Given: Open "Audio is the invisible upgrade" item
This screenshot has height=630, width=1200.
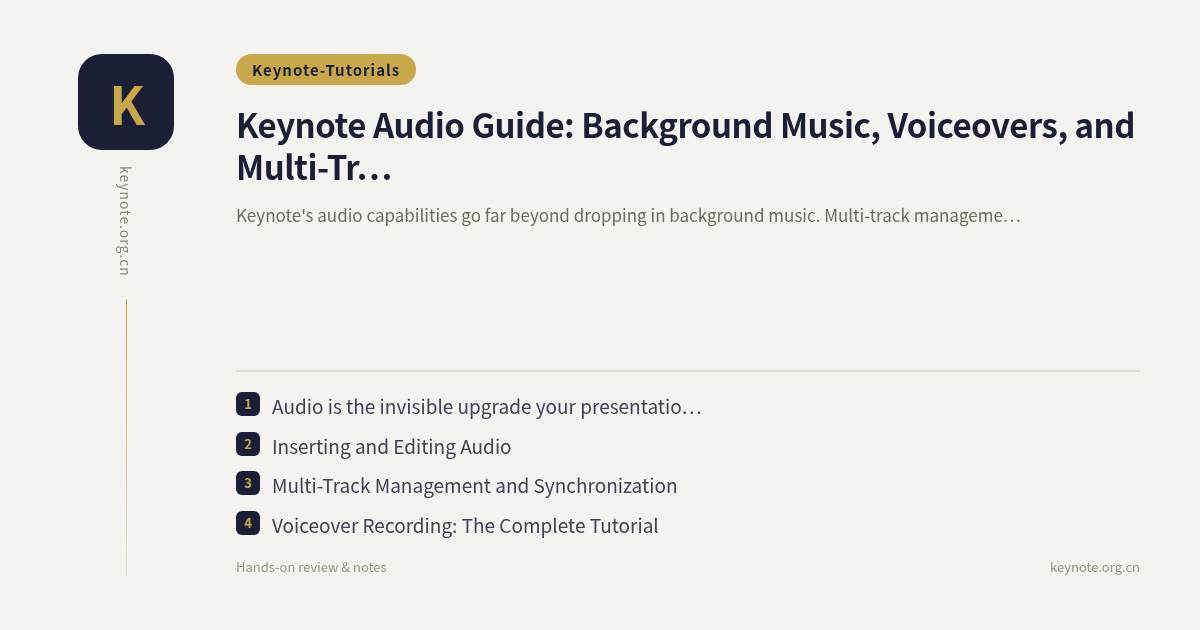Looking at the screenshot, I should 487,407.
